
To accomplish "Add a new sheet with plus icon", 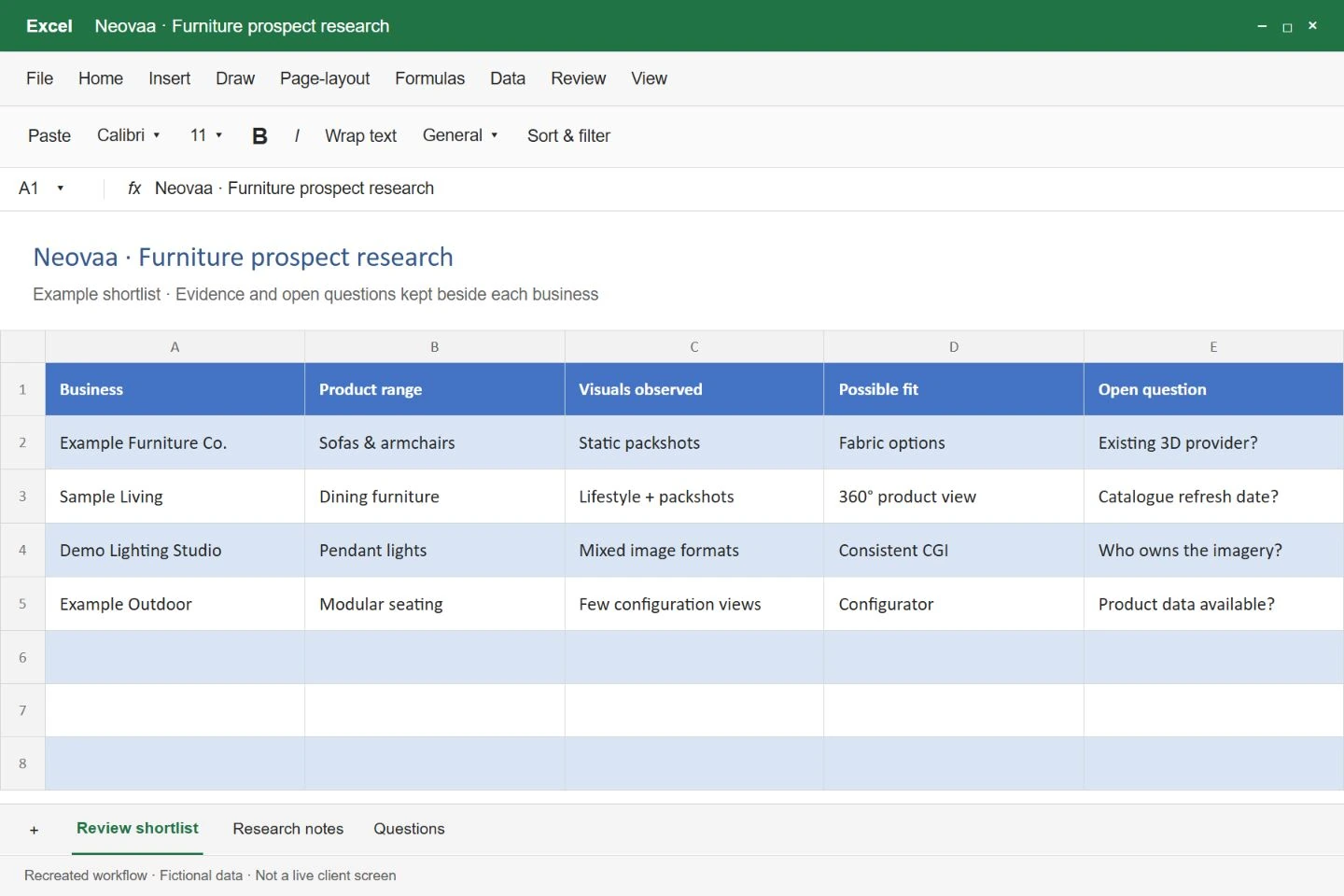I will (34, 830).
